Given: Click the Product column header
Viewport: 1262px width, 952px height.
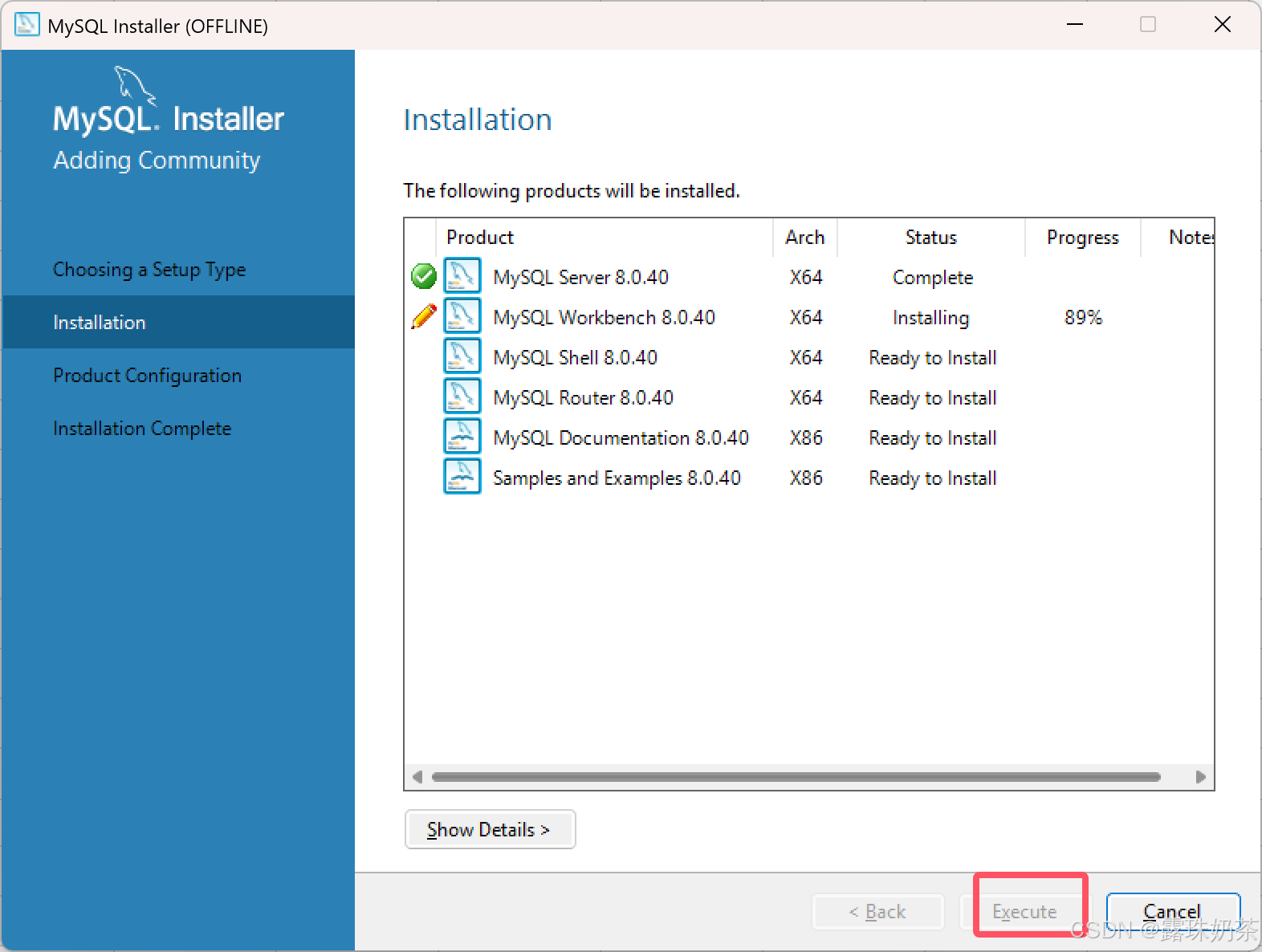Looking at the screenshot, I should click(604, 238).
